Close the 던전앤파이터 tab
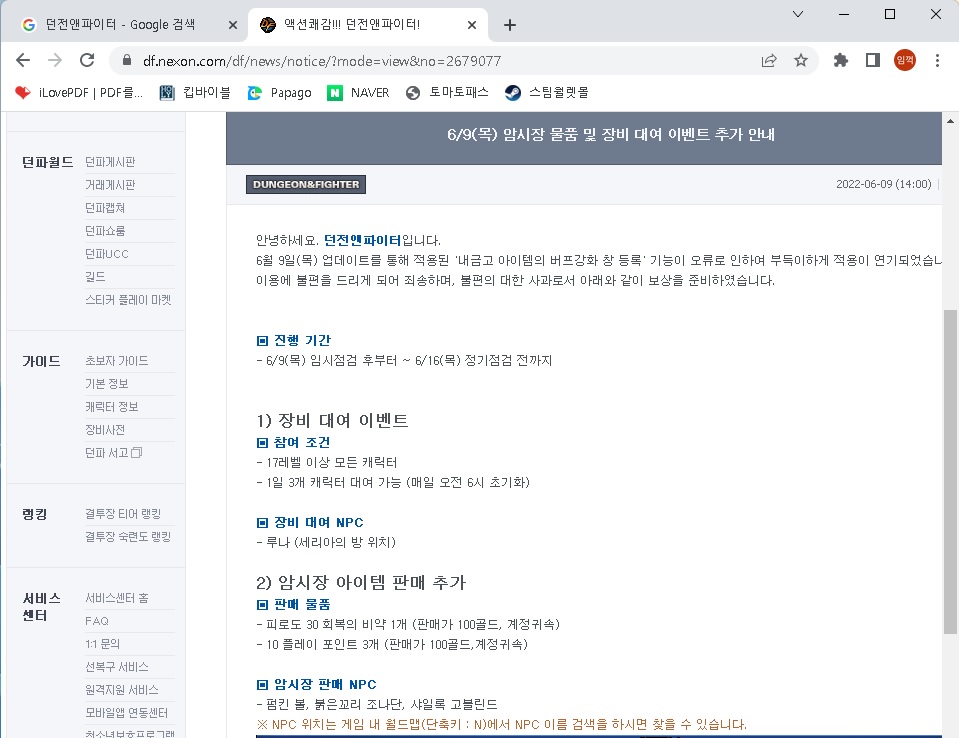 [x=472, y=25]
